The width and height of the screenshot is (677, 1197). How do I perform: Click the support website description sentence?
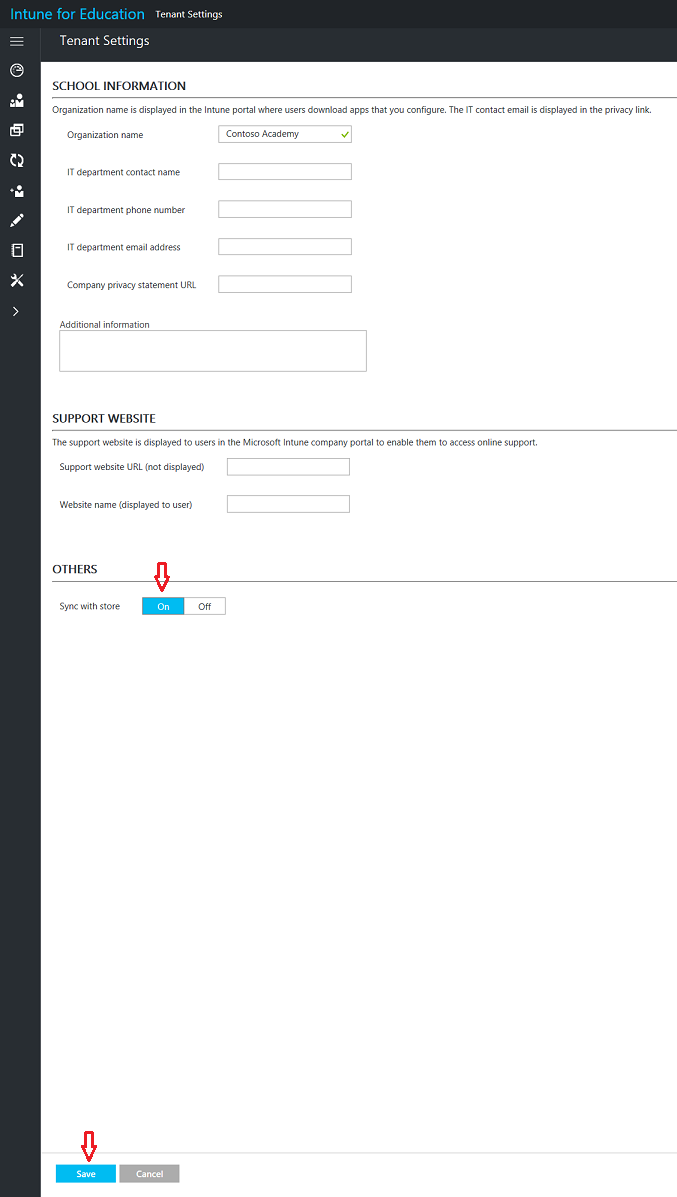[295, 442]
